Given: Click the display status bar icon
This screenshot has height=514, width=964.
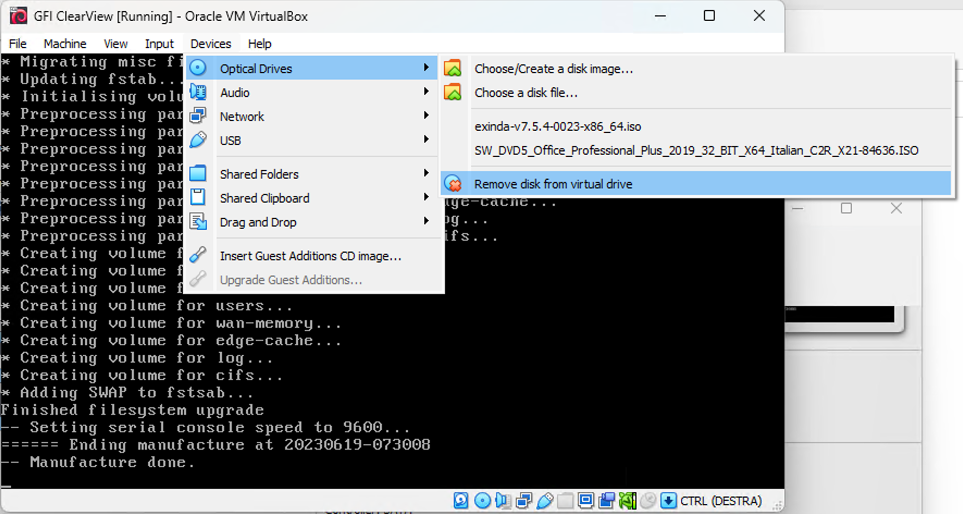Looking at the screenshot, I should pyautogui.click(x=586, y=500).
